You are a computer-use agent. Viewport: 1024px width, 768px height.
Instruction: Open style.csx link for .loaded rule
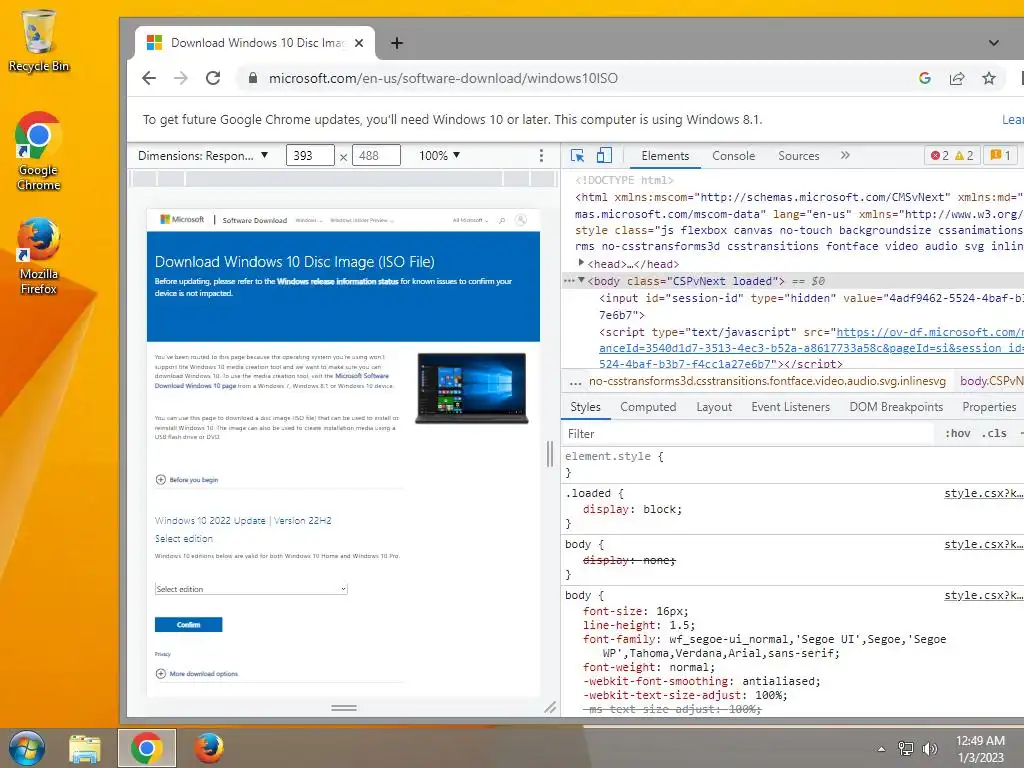tap(983, 493)
